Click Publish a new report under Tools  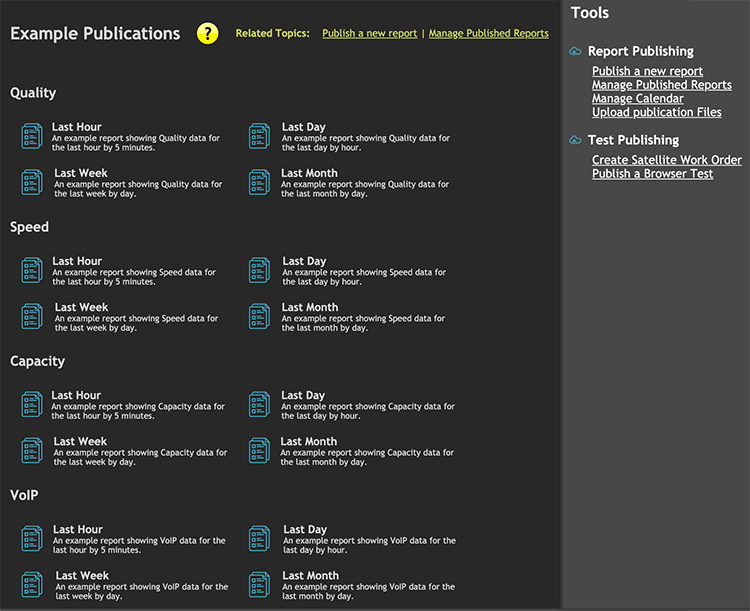(647, 71)
